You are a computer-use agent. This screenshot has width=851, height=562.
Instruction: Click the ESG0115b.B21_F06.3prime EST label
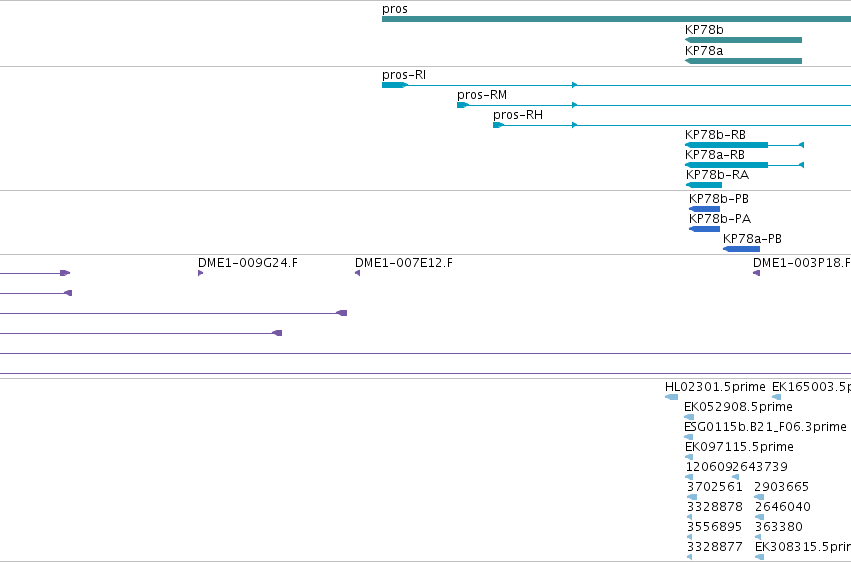point(765,427)
